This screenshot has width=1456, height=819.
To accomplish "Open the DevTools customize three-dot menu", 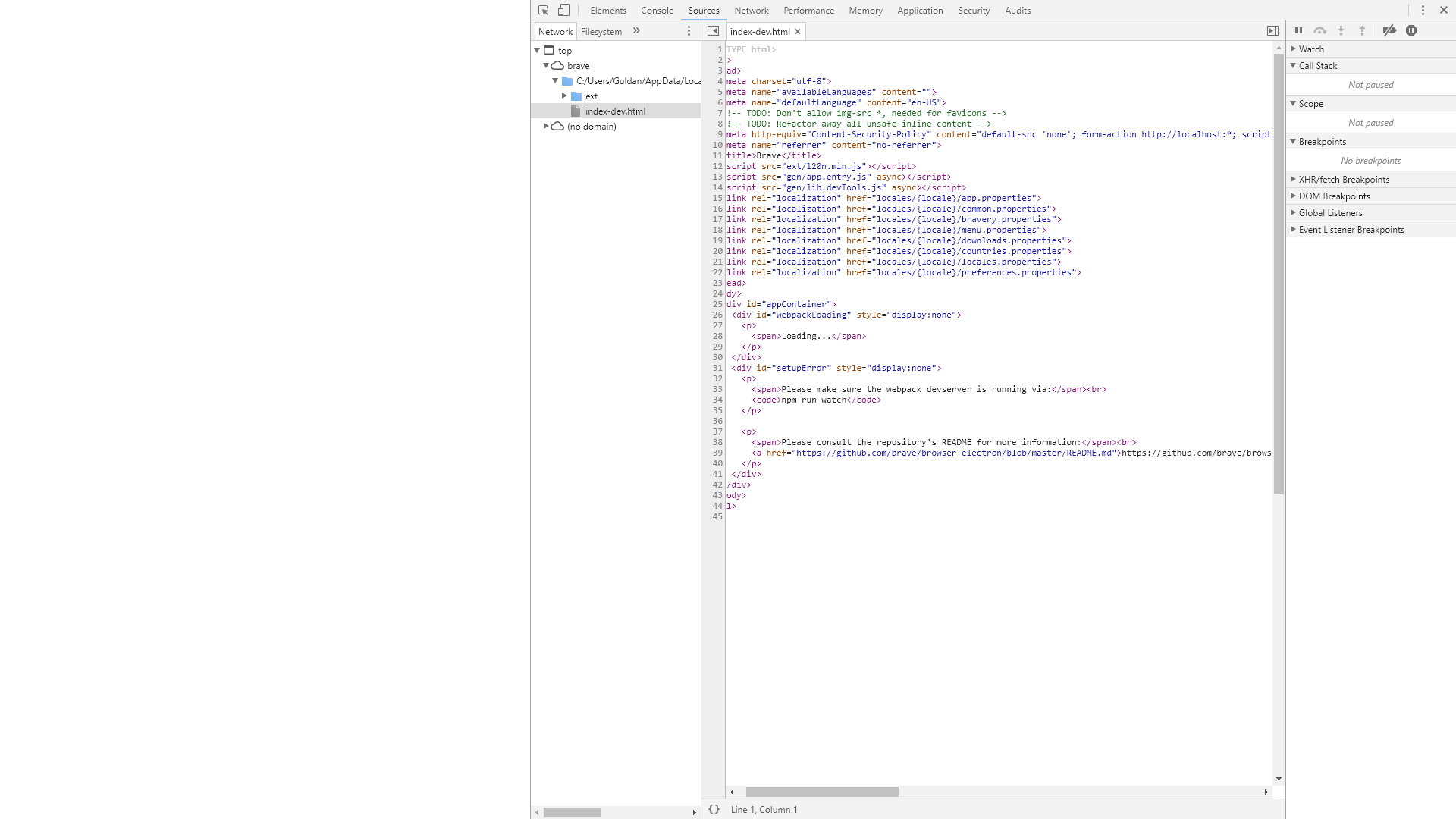I will click(1423, 11).
